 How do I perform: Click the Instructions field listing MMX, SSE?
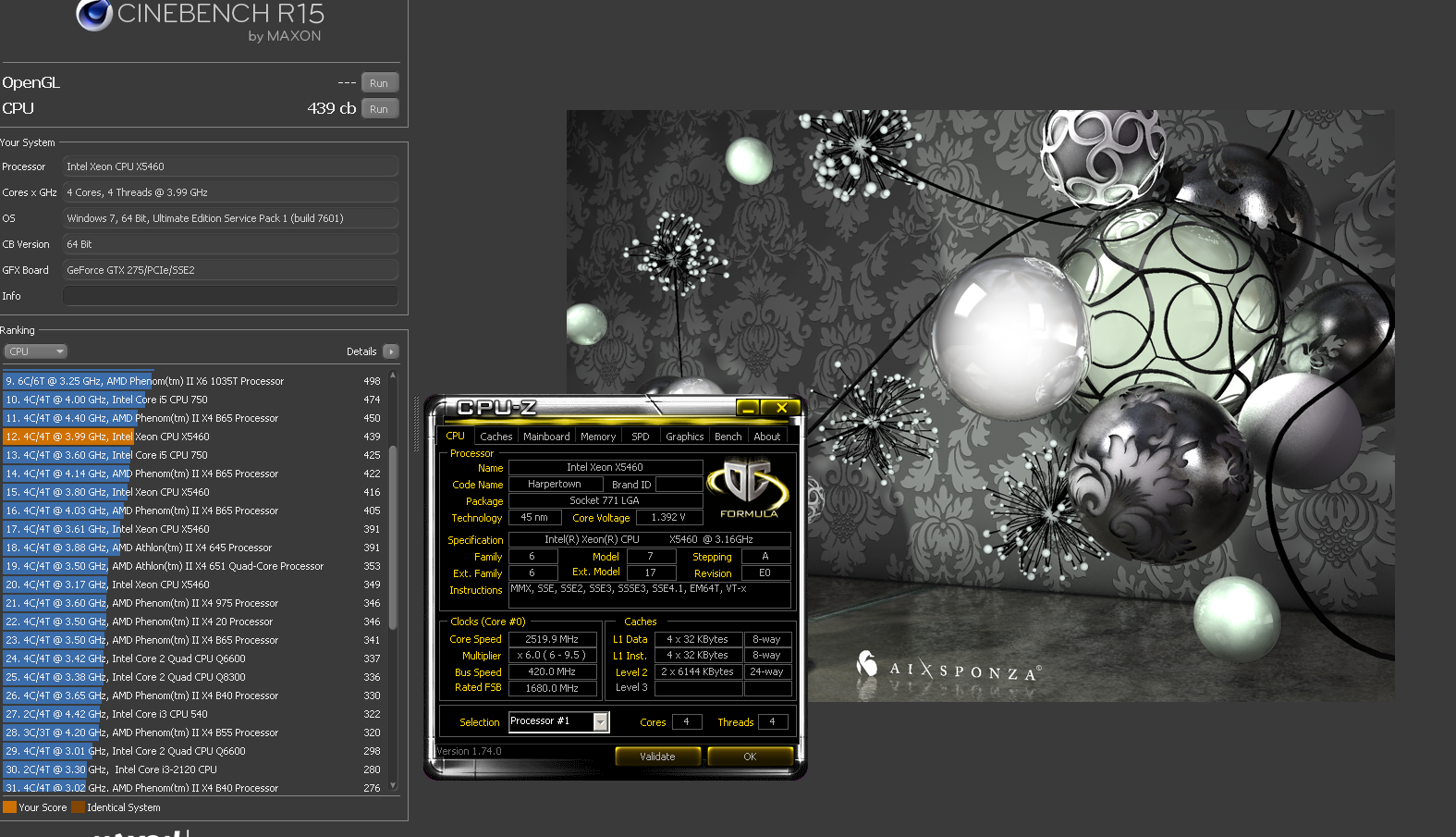point(650,594)
